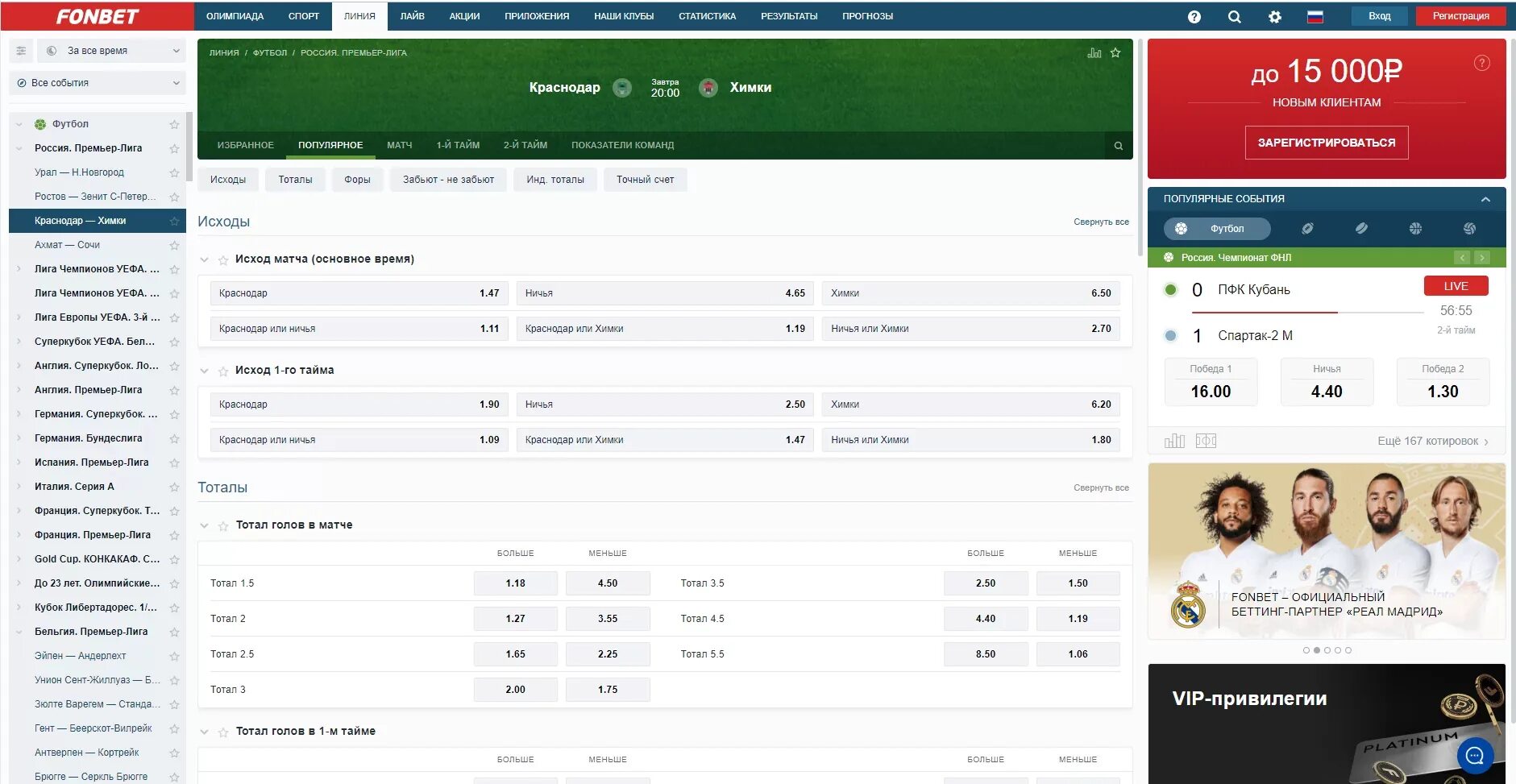The image size is (1516, 784).
Task: Add Краснодар — Химки match to favorites via header star
Action: (1115, 53)
